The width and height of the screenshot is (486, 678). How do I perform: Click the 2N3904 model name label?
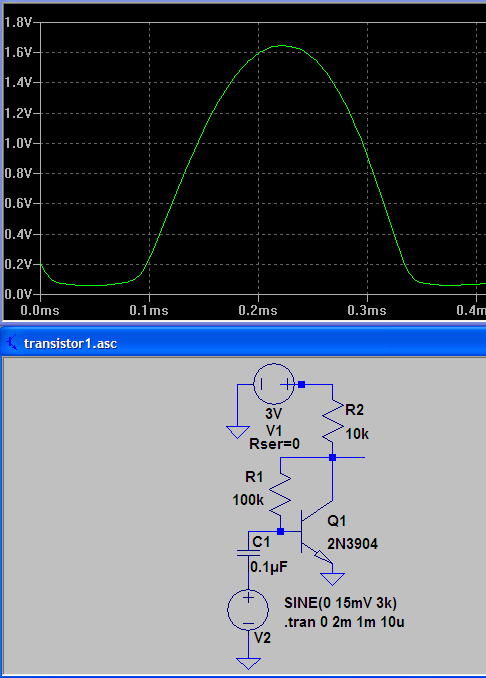click(x=352, y=544)
